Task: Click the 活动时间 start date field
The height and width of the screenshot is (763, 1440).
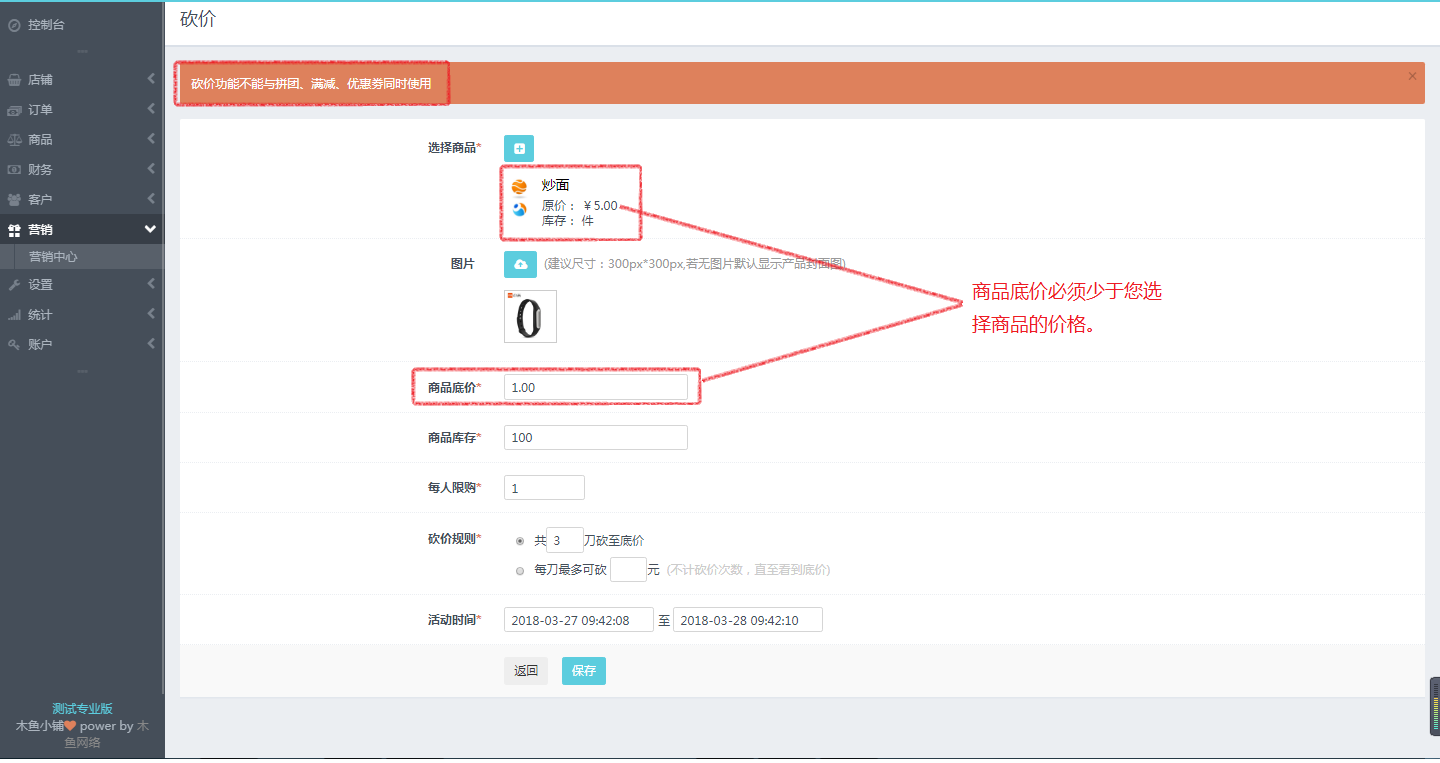Action: click(578, 619)
